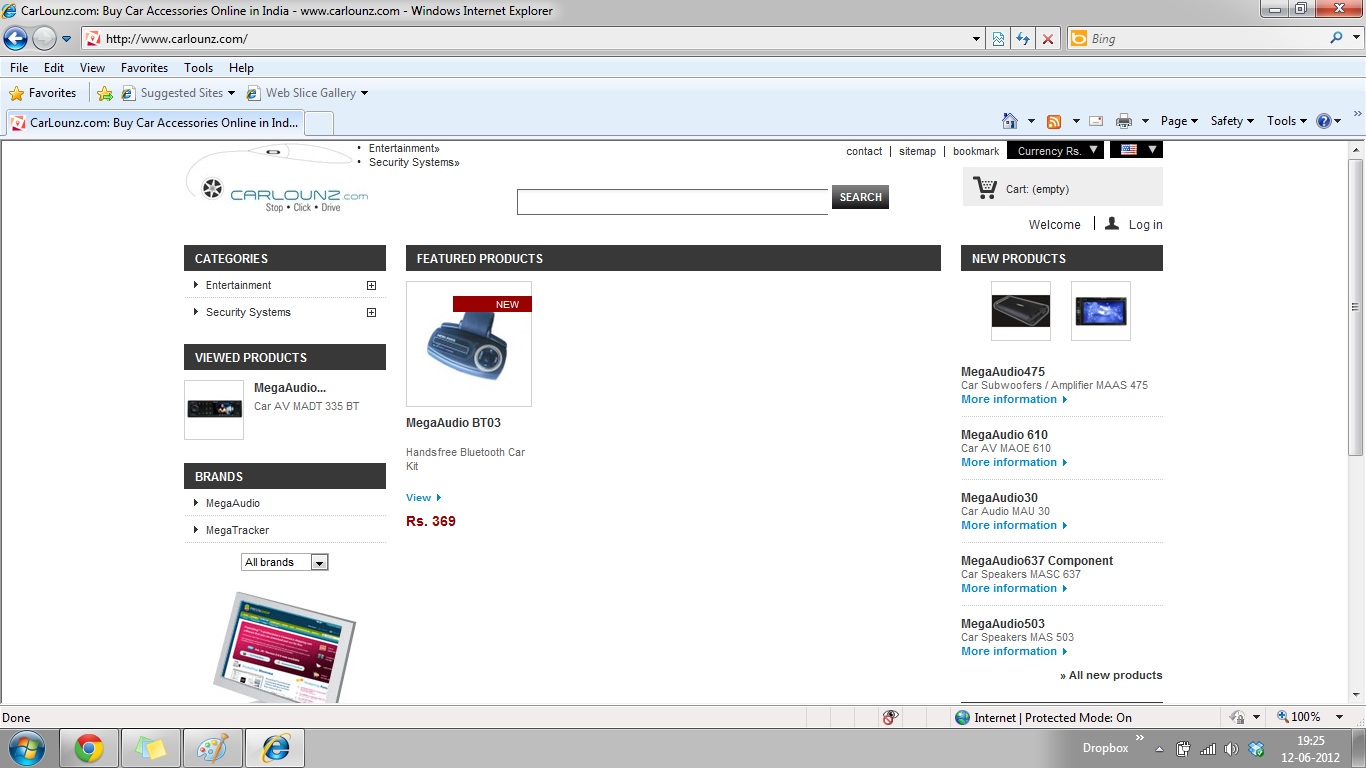Select the CarLounz.com browser tab

(x=153, y=123)
